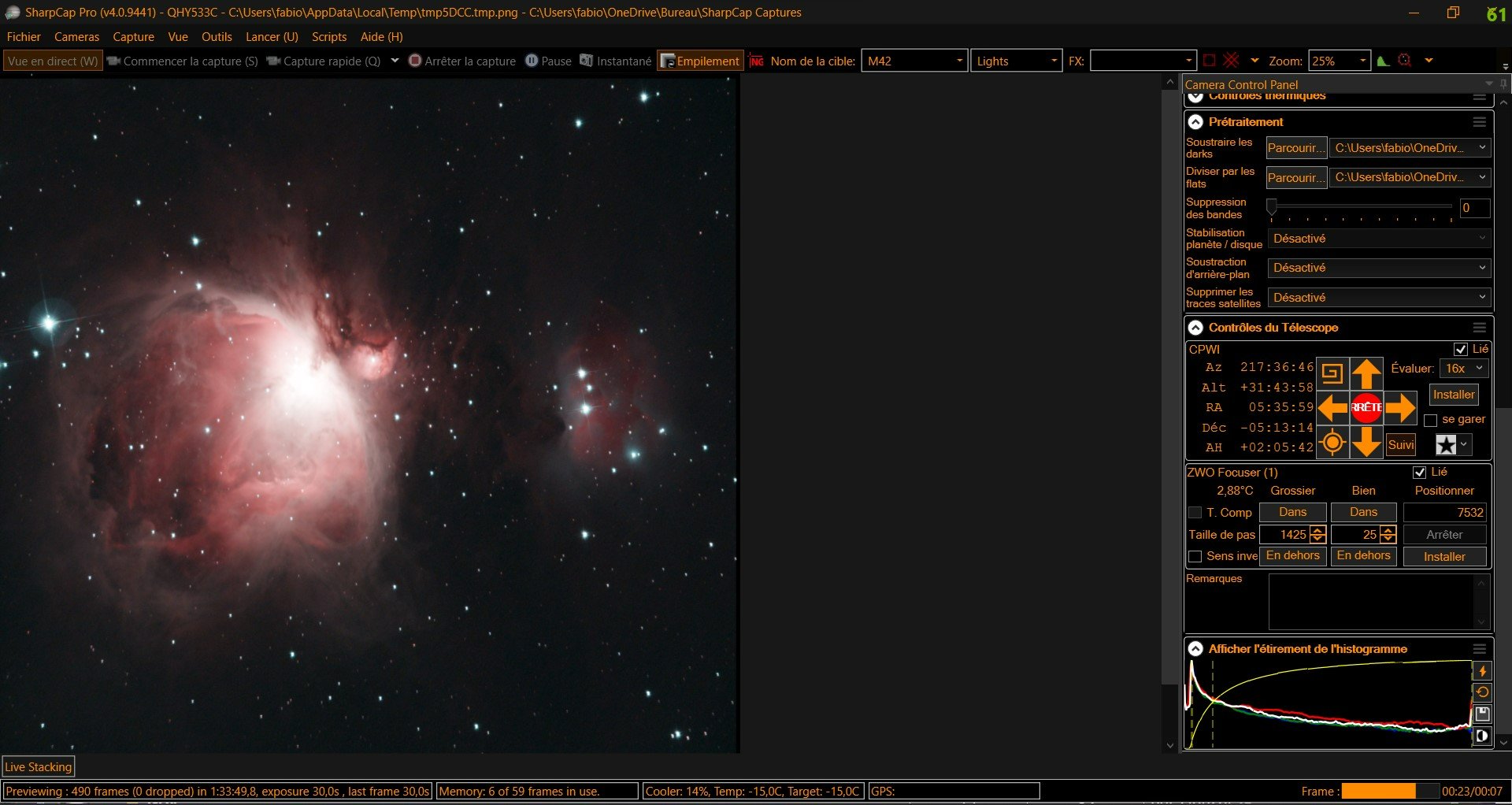Click the red NG icon in the toolbar
Viewport: 1512px width, 805px height.
tap(757, 61)
